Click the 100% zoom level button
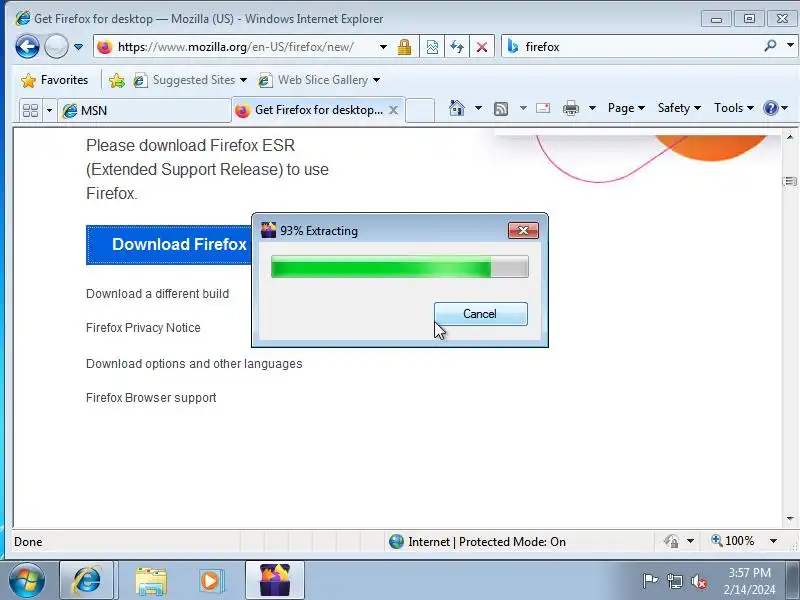 click(733, 541)
